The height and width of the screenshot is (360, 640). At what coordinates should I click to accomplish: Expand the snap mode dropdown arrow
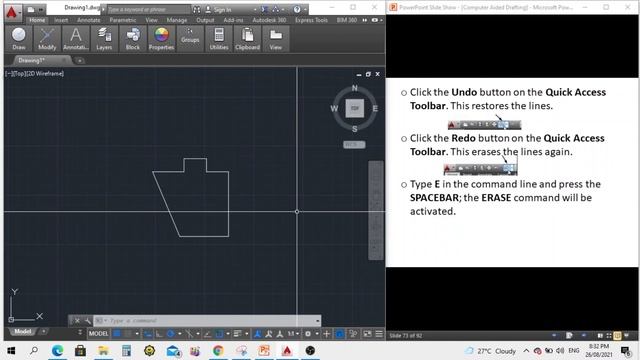coord(137,334)
